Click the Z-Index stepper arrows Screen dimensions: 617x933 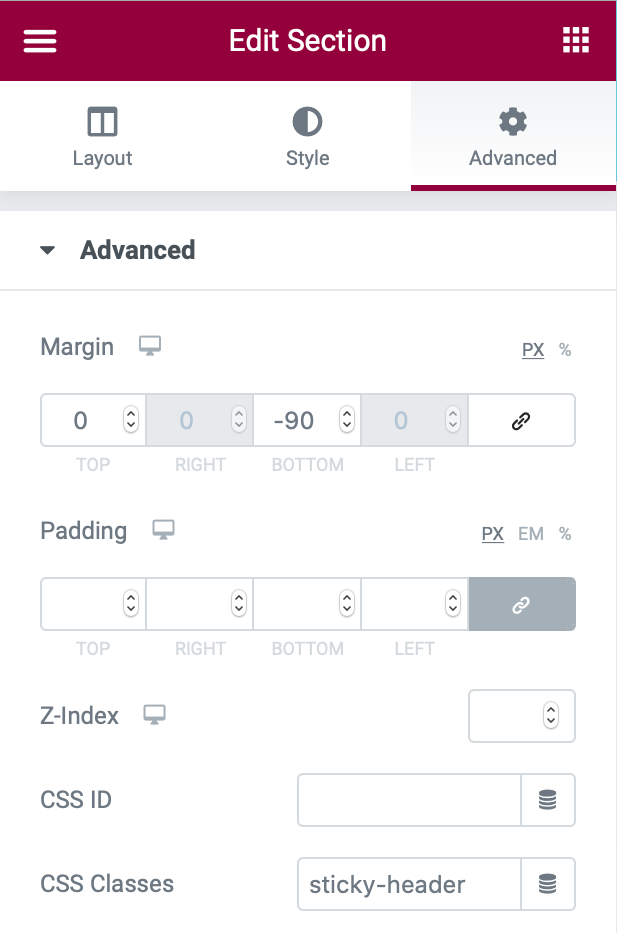click(x=550, y=716)
